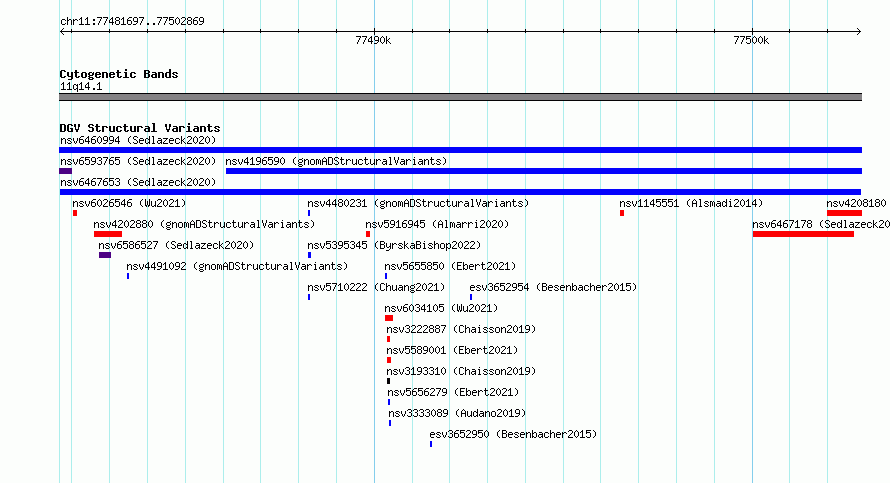This screenshot has height=483, width=890.
Task: Click red marker under nsv6026546
Action: [x=75, y=213]
